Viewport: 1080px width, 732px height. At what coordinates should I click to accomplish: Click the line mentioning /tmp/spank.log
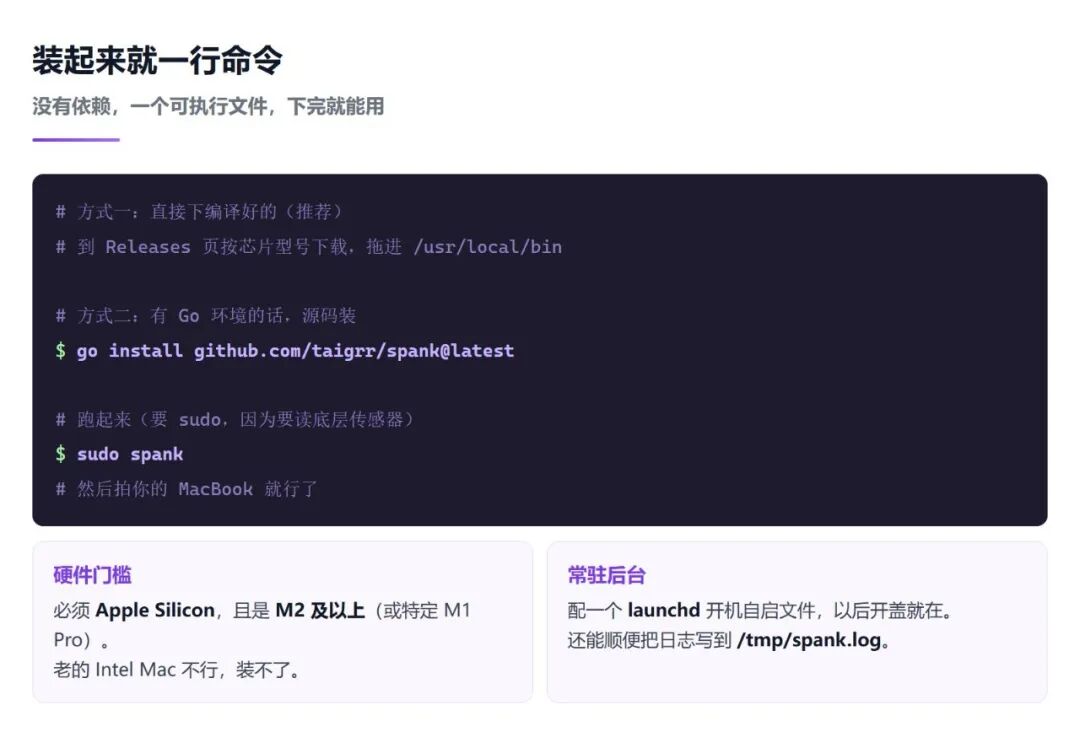pos(729,640)
